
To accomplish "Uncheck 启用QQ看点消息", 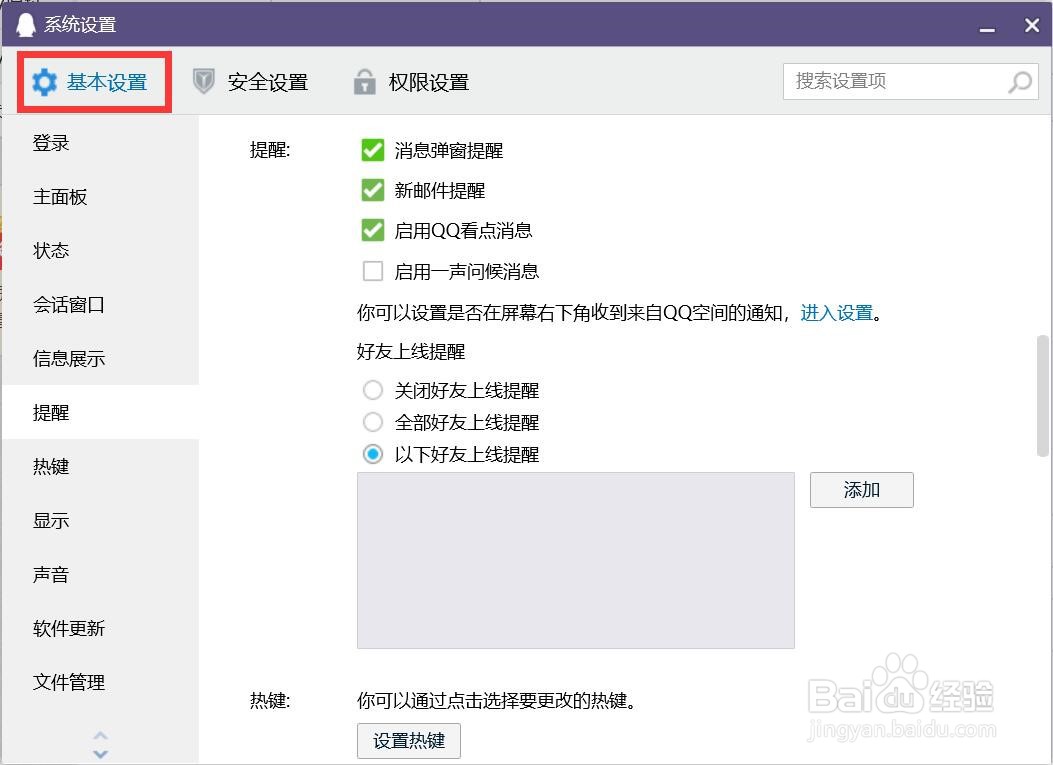I will [x=372, y=230].
